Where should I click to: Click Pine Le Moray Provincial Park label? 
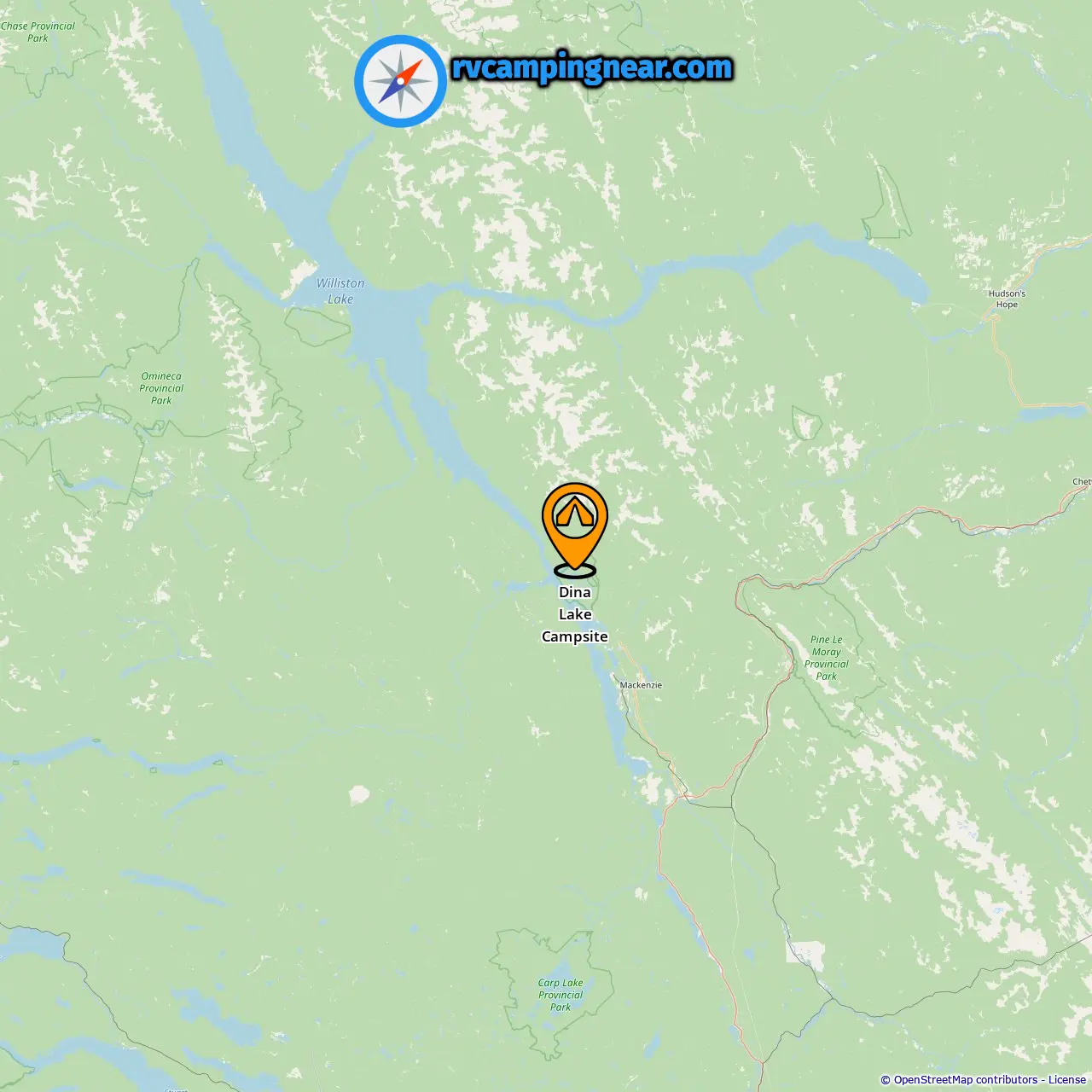tap(826, 658)
